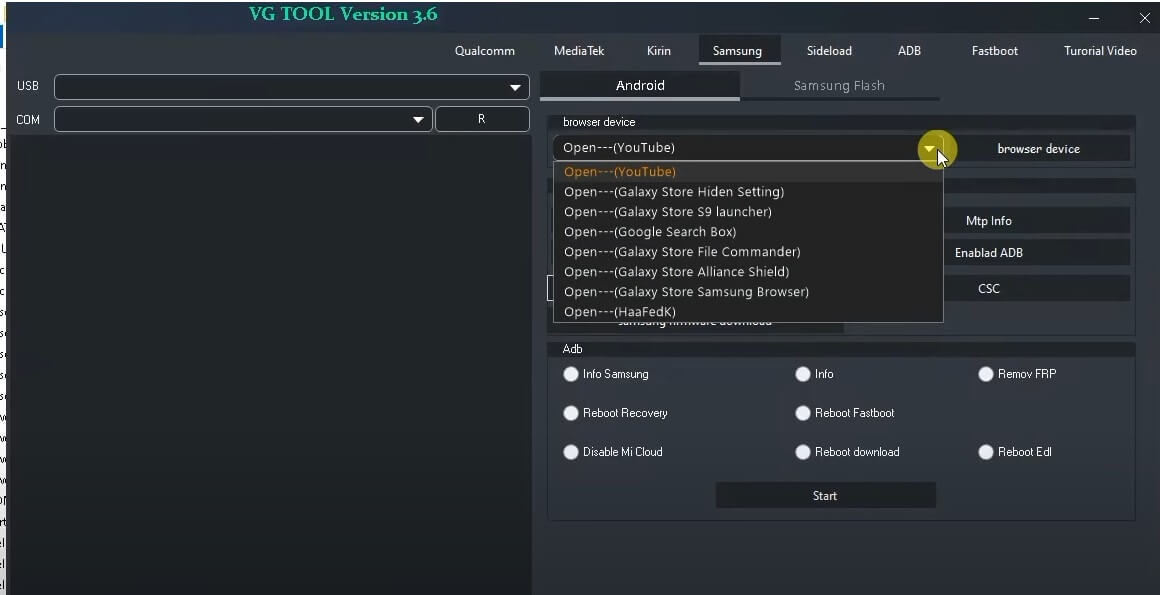The image size is (1160, 595).
Task: Select Open---(Google Search Box) from the list
Action: (x=651, y=231)
